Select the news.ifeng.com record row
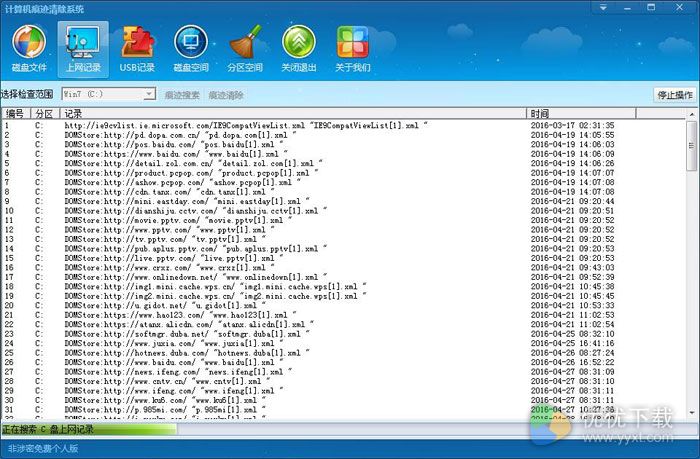The height and width of the screenshot is (459, 700). [343, 371]
